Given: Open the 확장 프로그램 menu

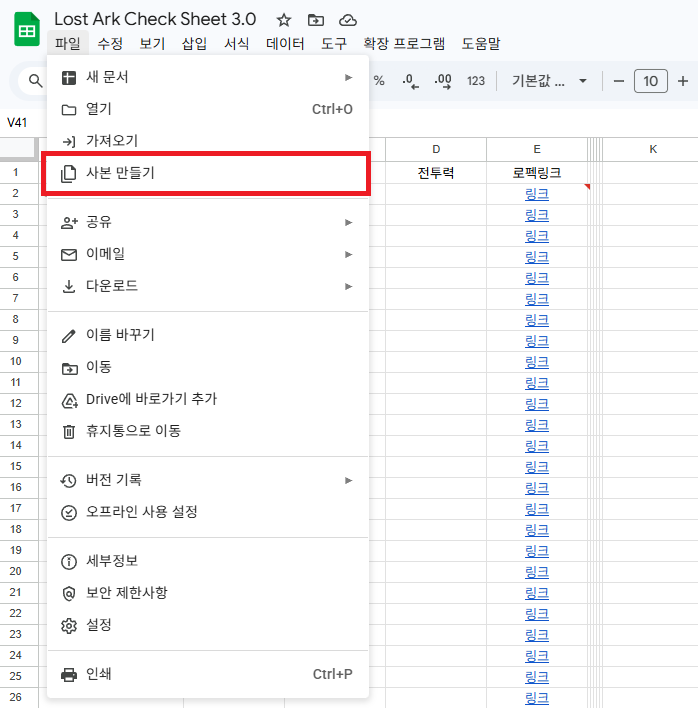Looking at the screenshot, I should tap(404, 44).
